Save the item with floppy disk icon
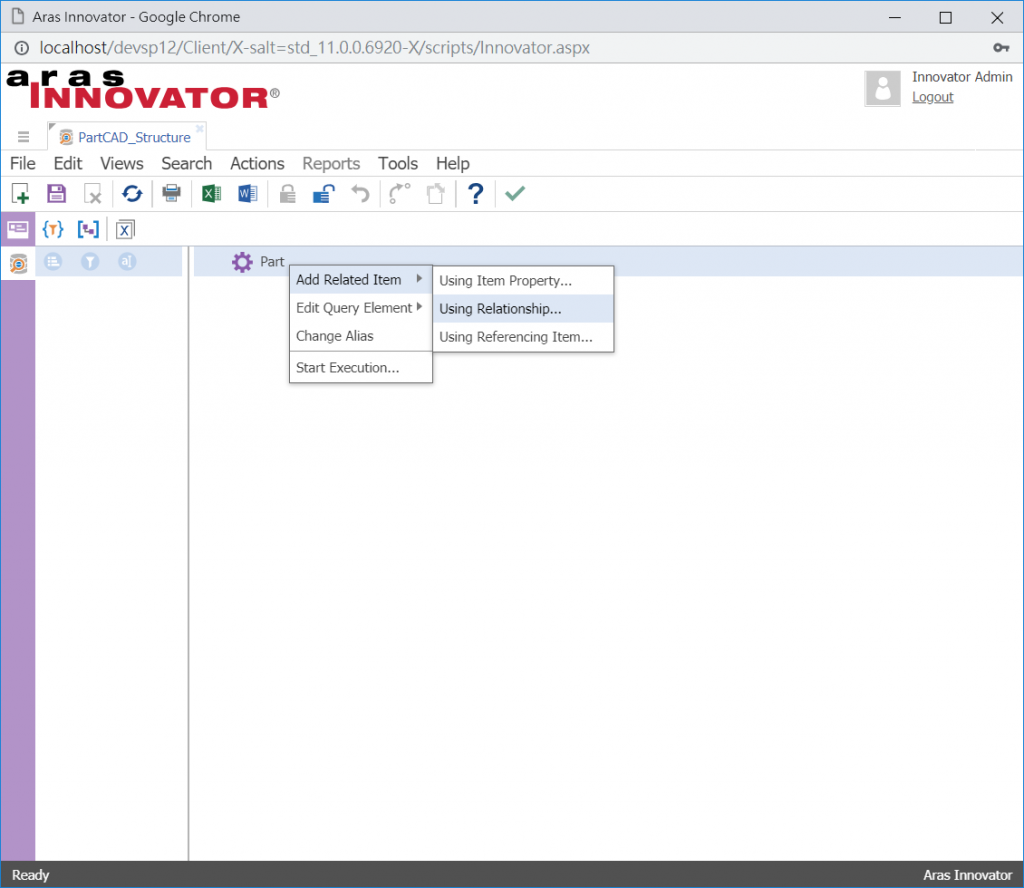This screenshot has width=1024, height=888. [56, 194]
